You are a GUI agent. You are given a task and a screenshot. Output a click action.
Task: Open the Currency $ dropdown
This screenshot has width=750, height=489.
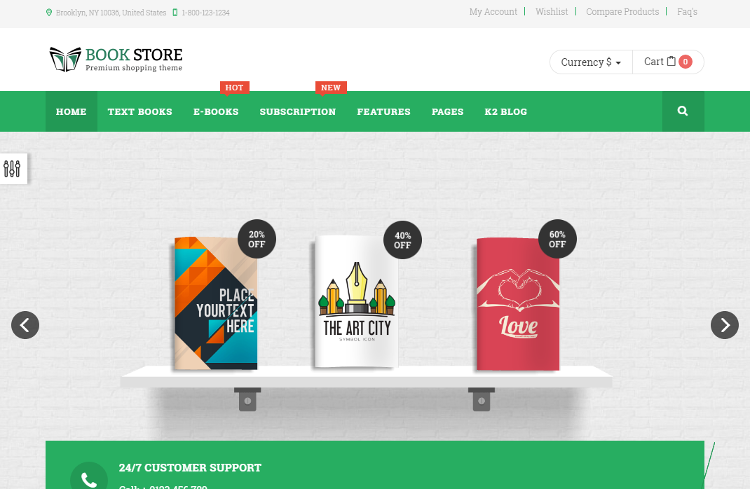[x=591, y=62]
